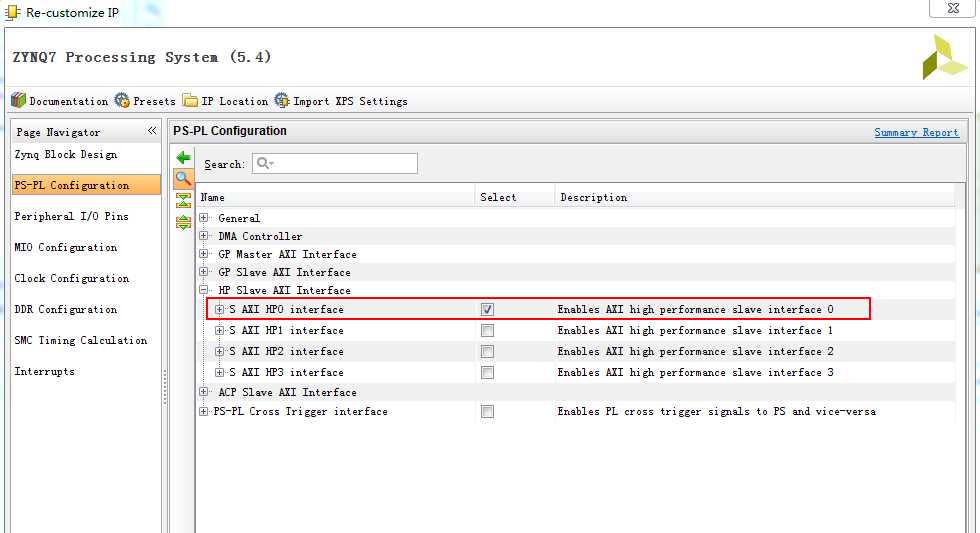
Task: Open Peripheral I/O Pins page
Action: coord(71,216)
